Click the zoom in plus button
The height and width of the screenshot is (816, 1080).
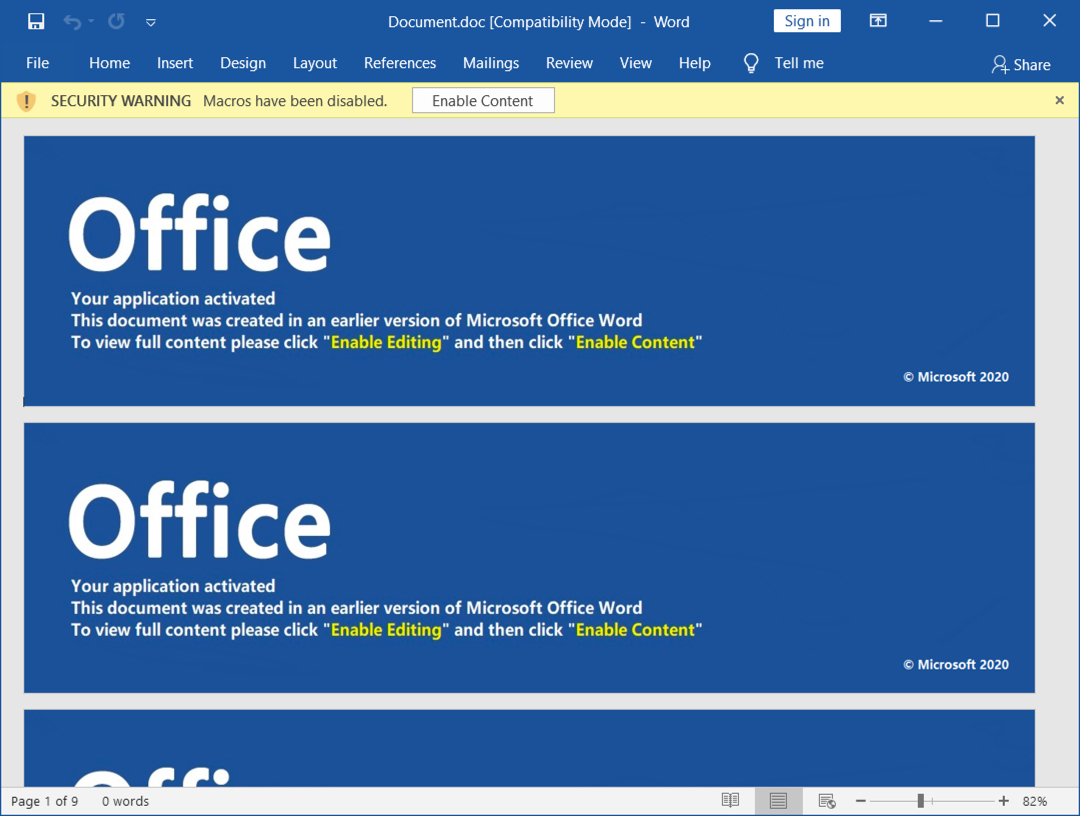coord(1004,801)
